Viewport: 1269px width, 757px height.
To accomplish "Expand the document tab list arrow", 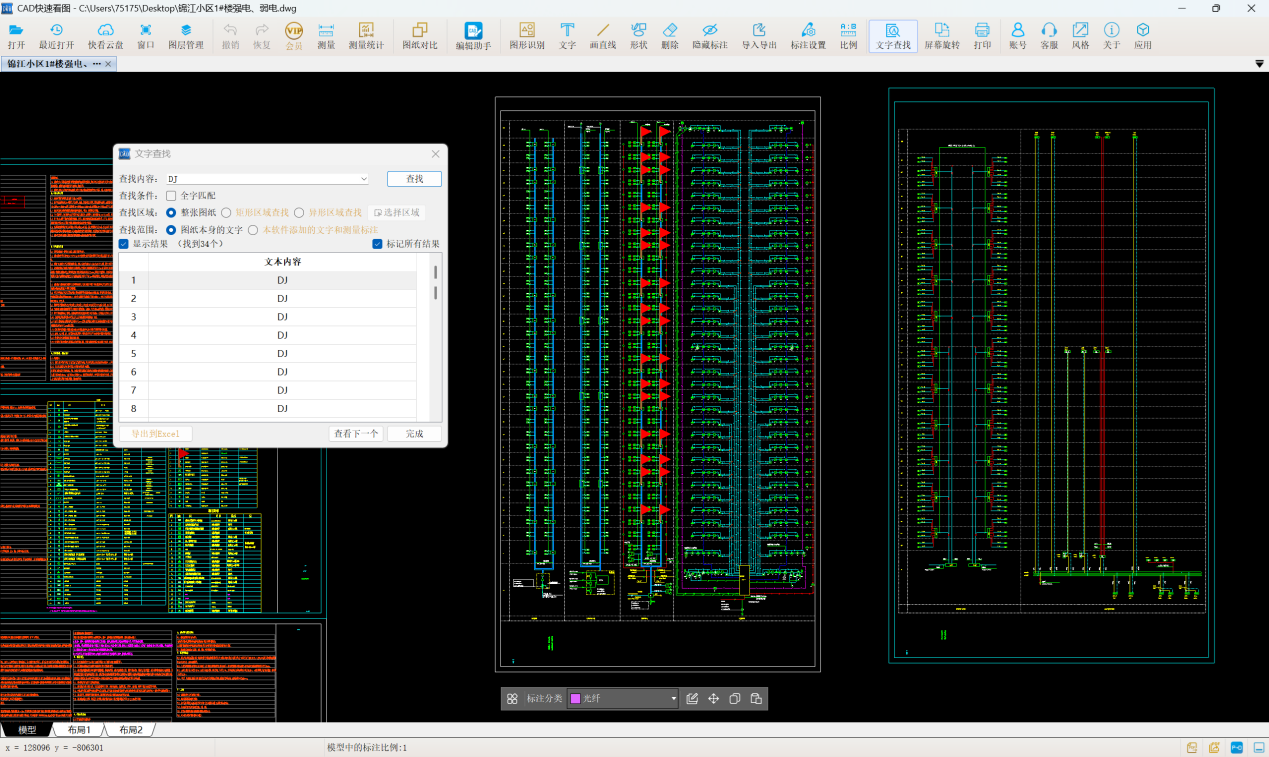I will 1259,64.
